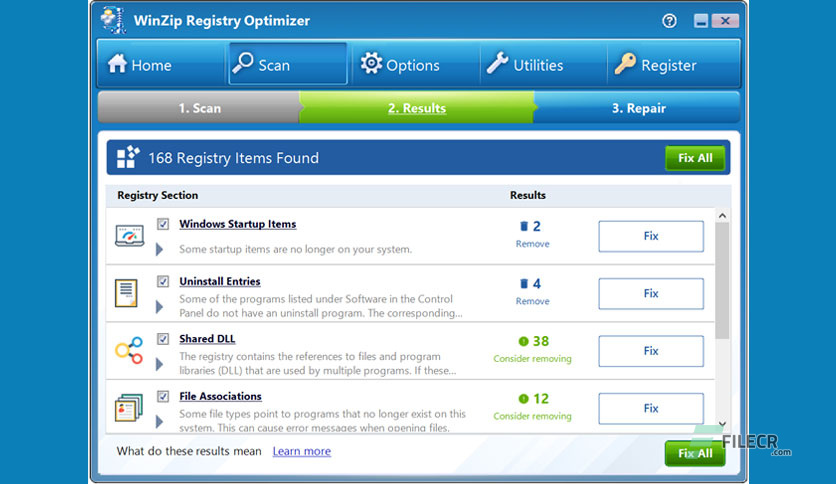Viewport: 836px width, 484px height.
Task: Go back to step 1. Scan
Action: pyautogui.click(x=199, y=108)
